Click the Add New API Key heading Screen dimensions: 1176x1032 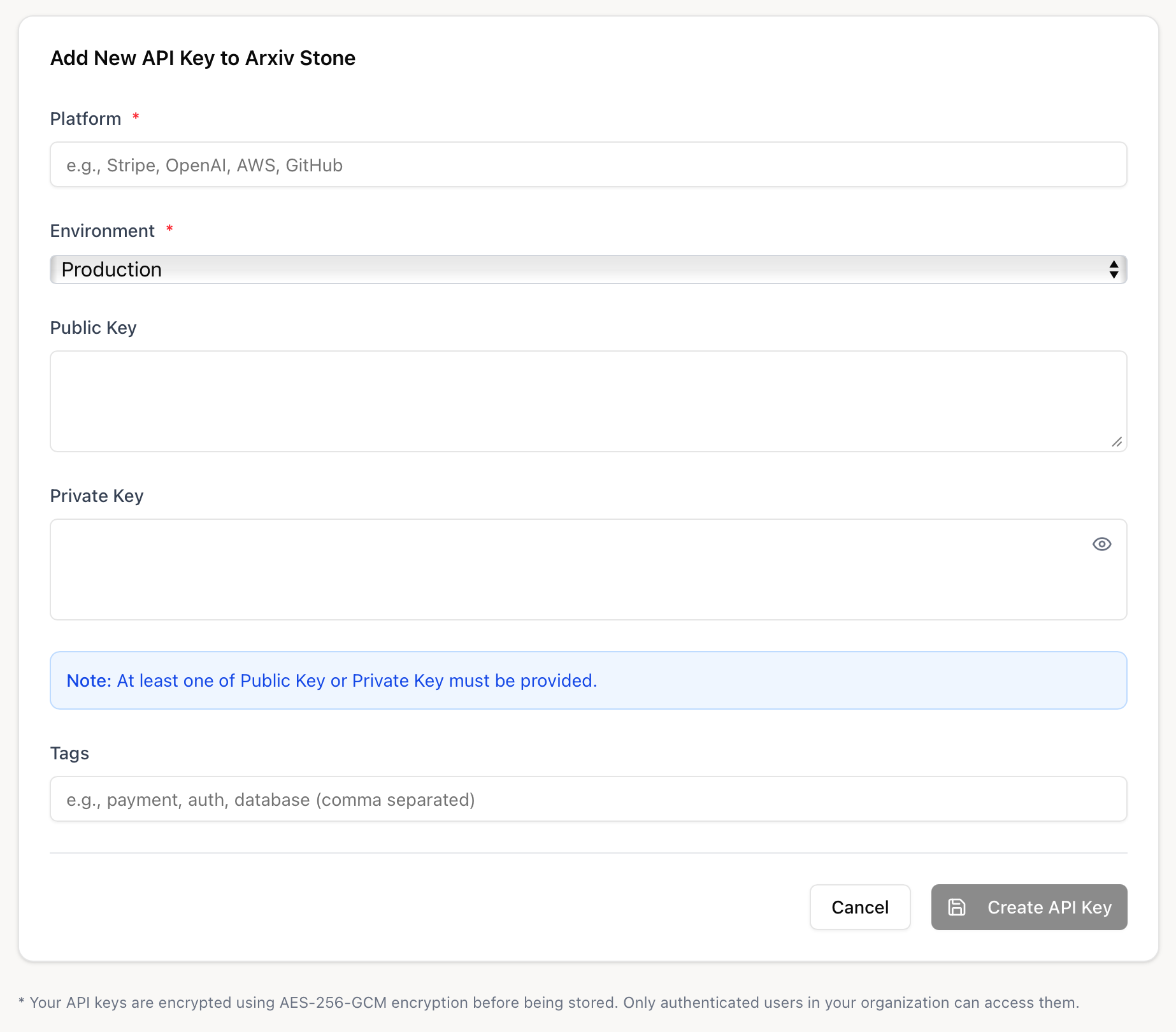pos(203,58)
